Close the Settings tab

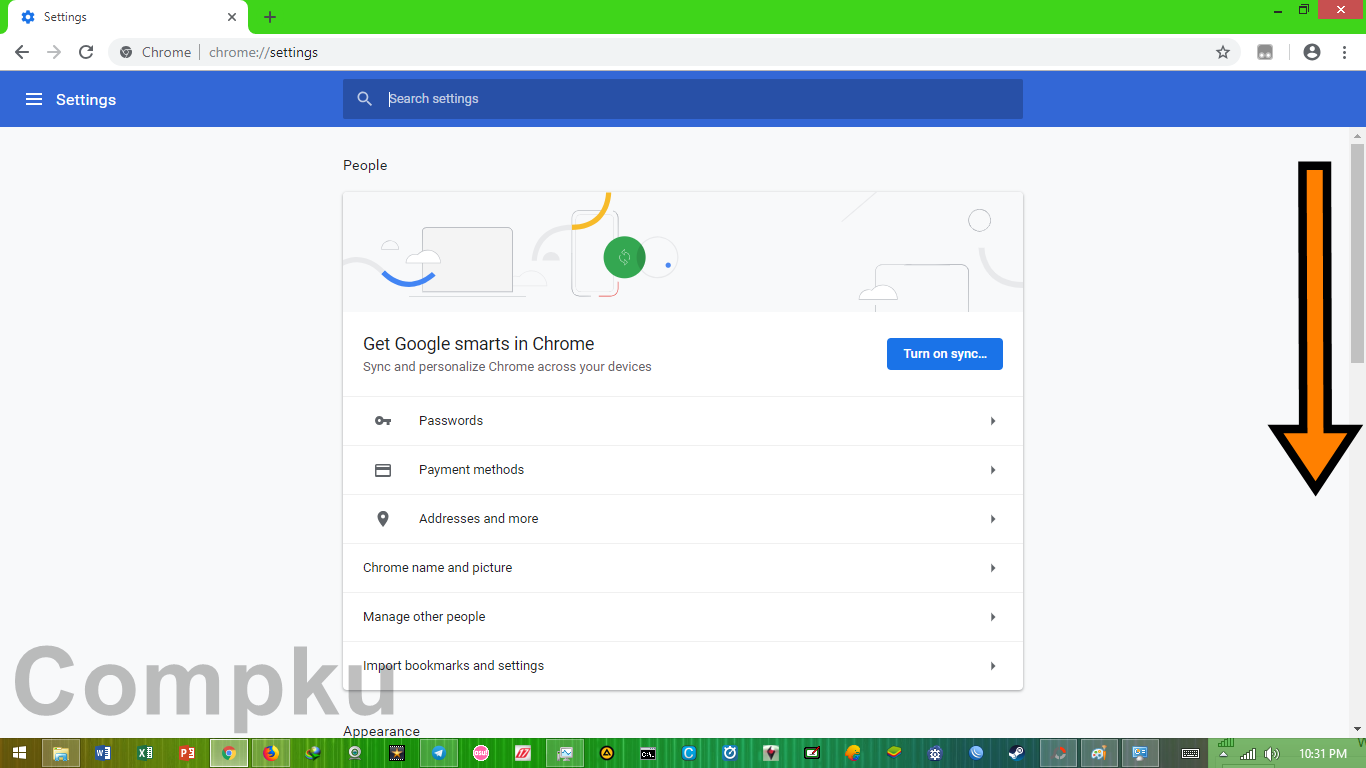click(x=232, y=17)
